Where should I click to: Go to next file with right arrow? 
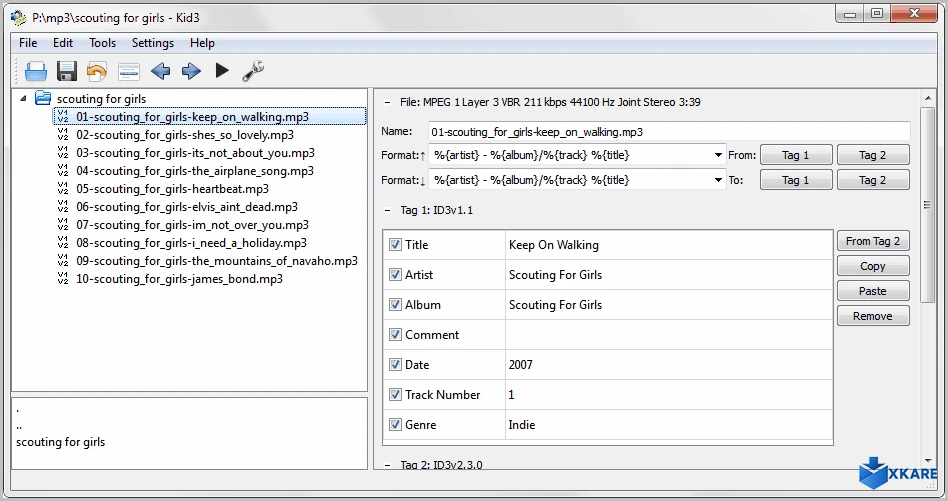tap(191, 71)
